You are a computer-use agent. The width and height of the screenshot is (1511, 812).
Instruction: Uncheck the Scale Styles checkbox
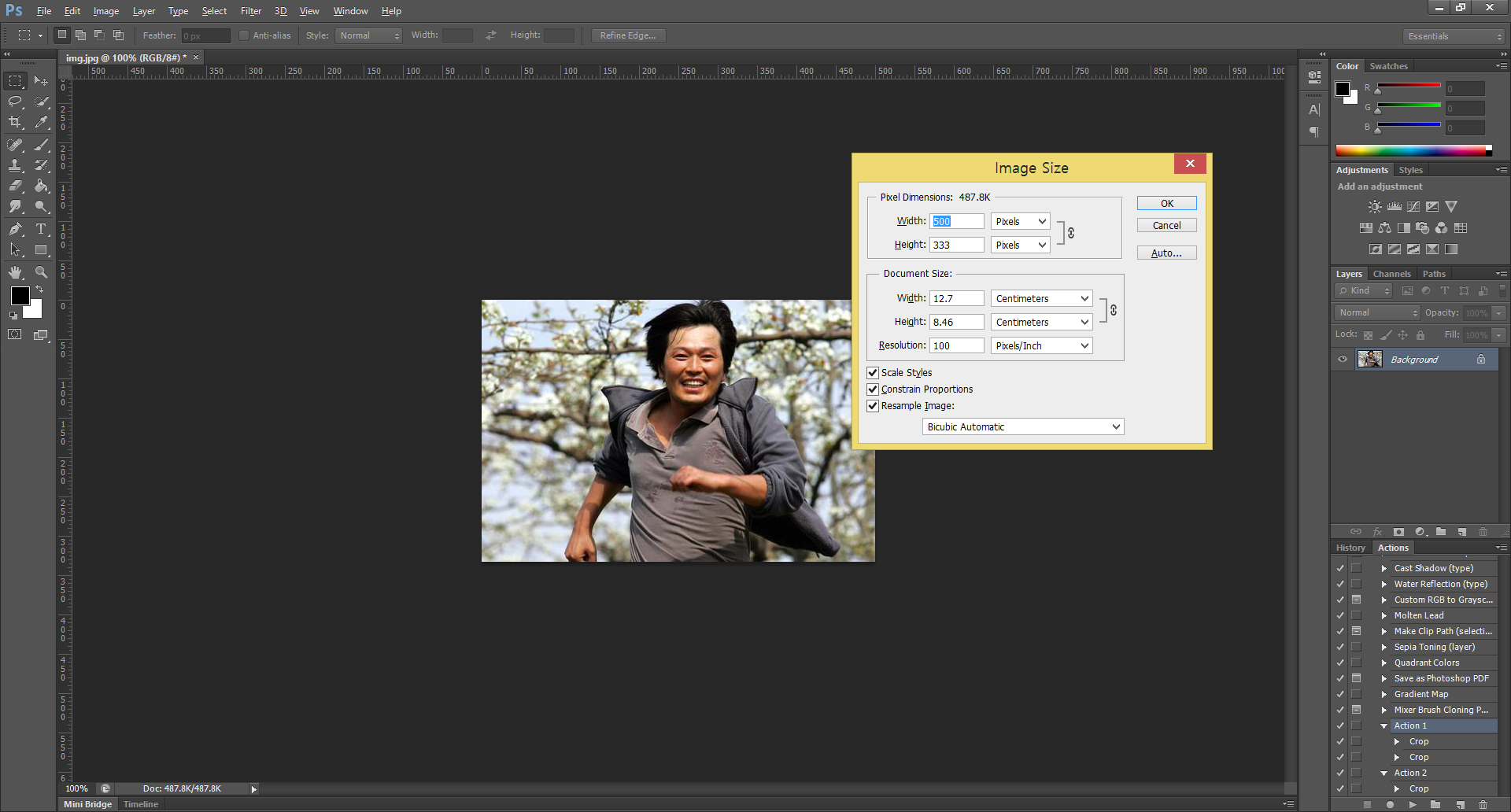873,373
